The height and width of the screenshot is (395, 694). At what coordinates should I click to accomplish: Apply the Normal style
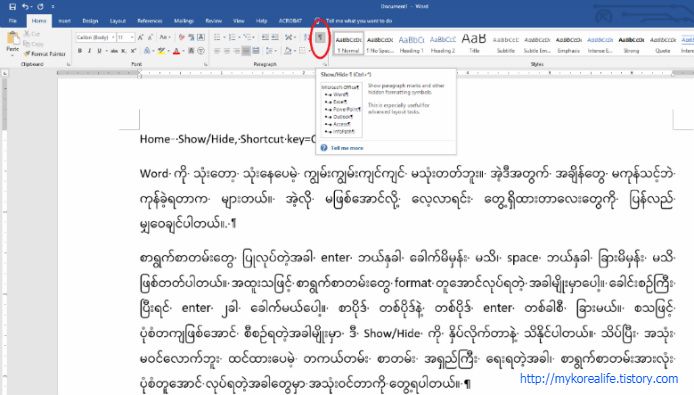point(349,43)
